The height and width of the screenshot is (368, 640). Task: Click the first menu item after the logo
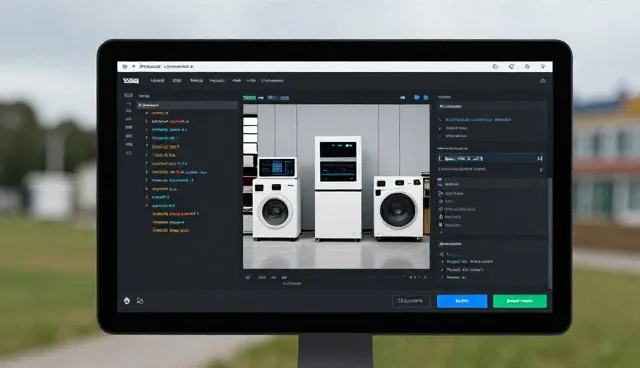coord(157,81)
